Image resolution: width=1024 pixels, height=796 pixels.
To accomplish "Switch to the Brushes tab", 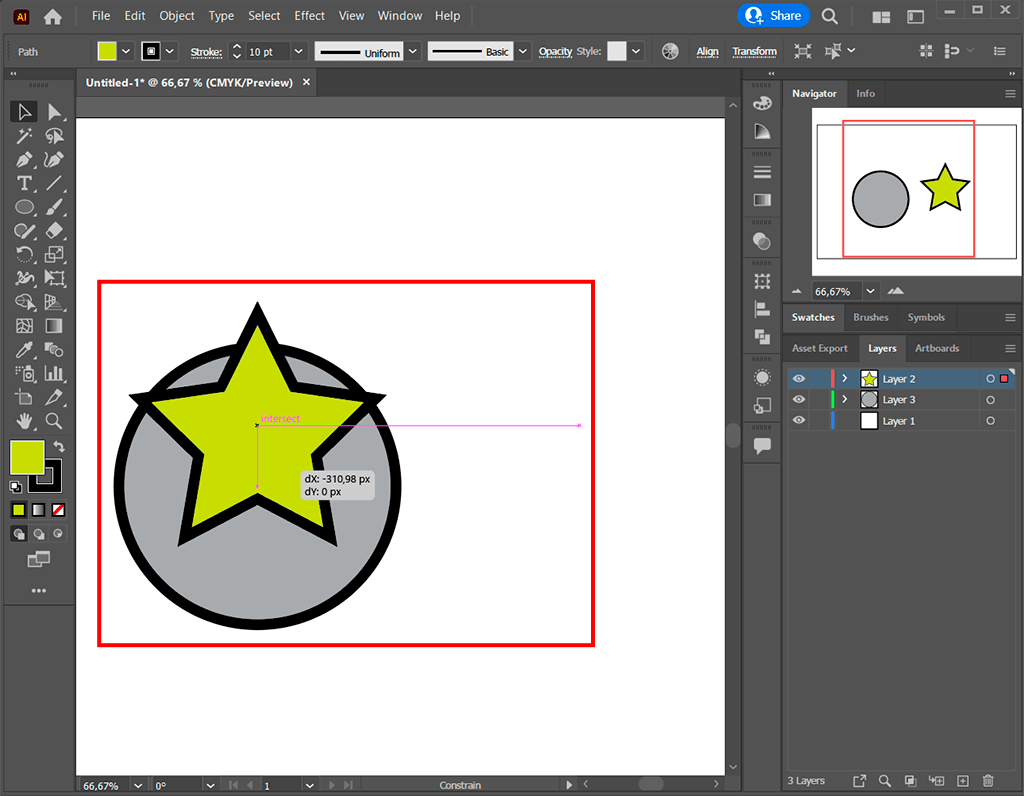I will [x=870, y=317].
